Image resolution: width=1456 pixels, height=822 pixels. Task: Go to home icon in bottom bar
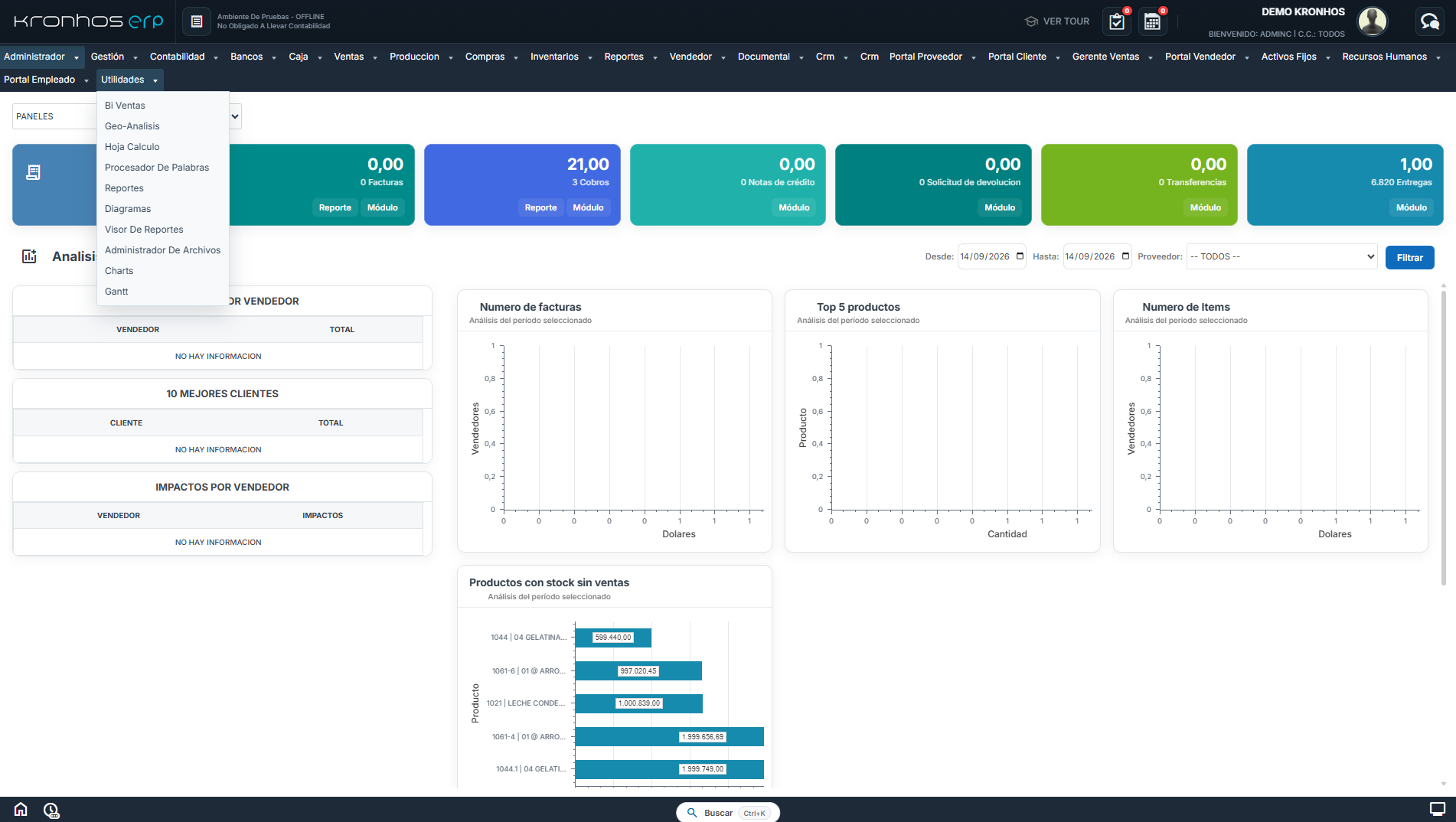point(21,810)
